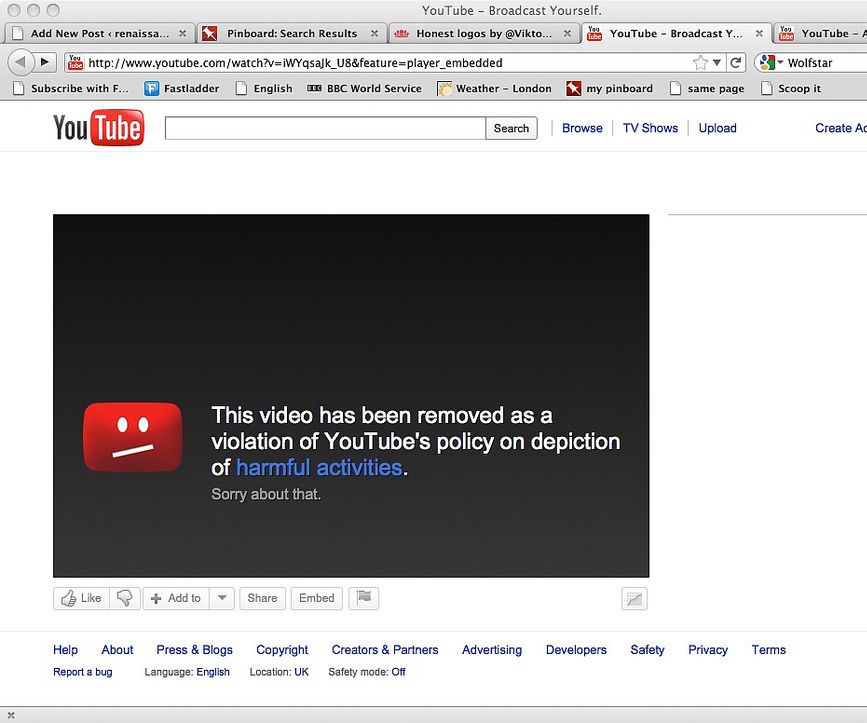Click the Create Account link
The width and height of the screenshot is (867, 723).
point(841,128)
